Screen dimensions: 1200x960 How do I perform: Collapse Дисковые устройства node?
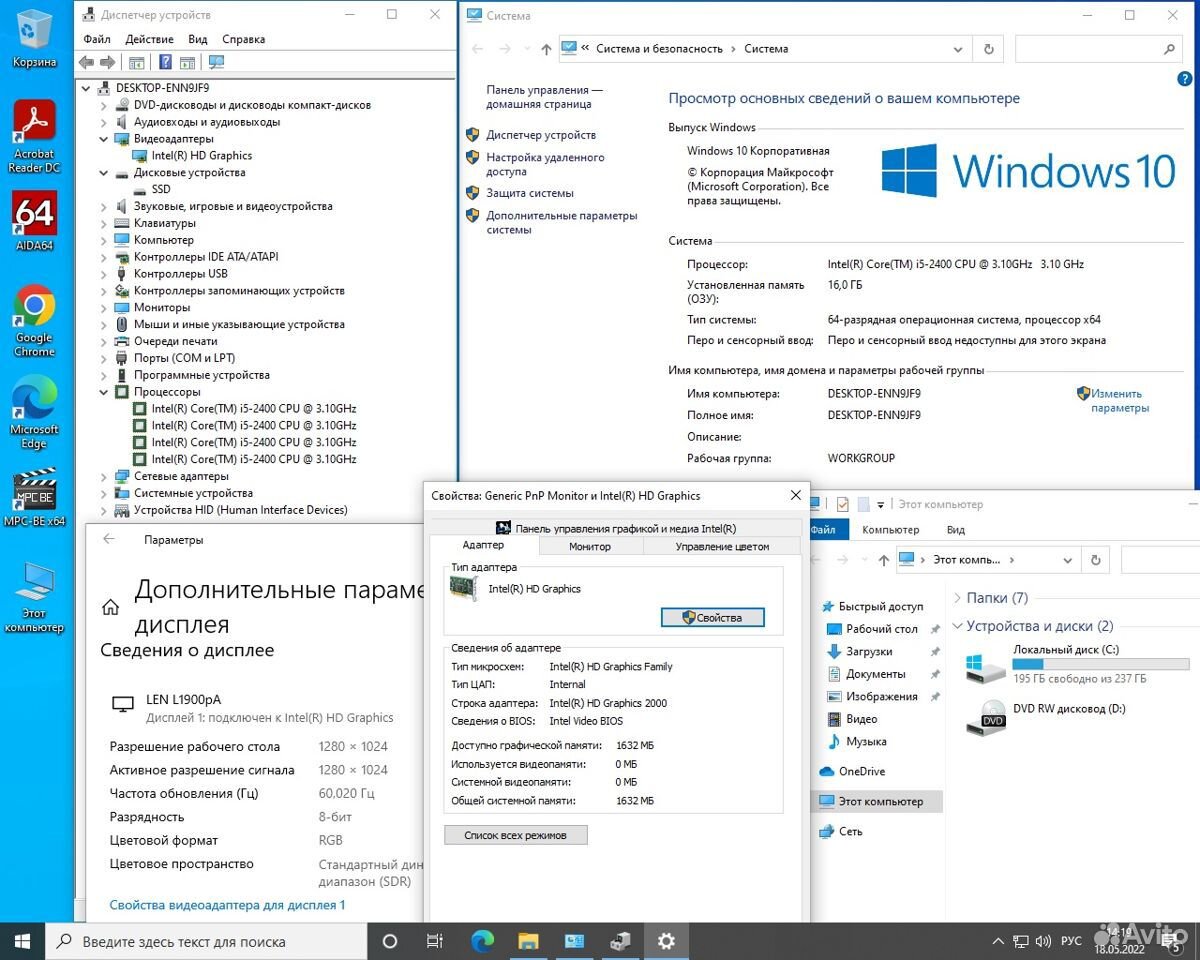104,172
